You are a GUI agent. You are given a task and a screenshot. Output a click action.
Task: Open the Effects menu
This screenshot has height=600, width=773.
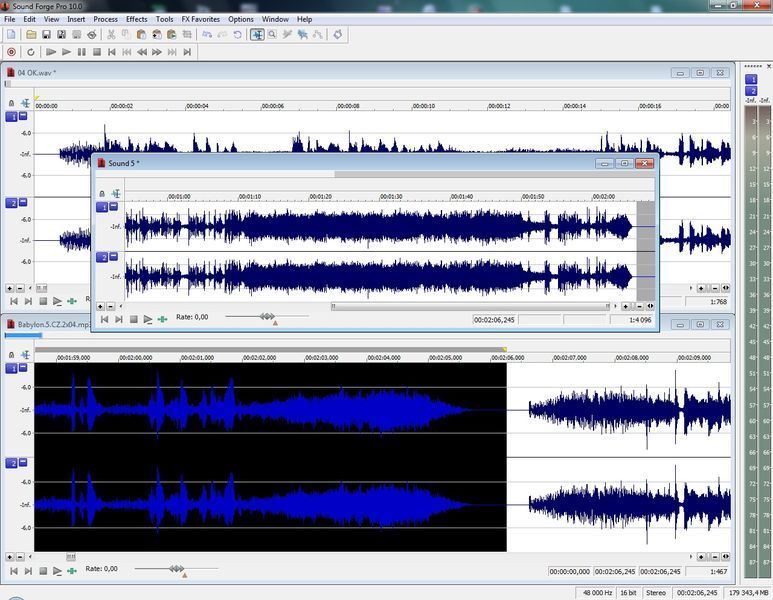[137, 19]
